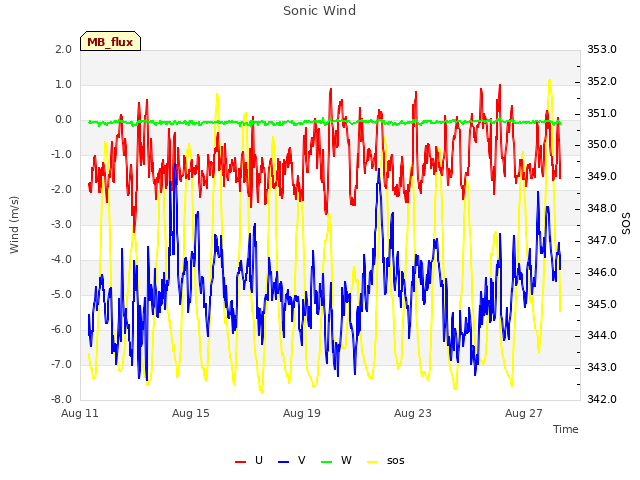Viewport: 640px width, 480px height.
Task: Click the 2.0 left axis value
Action: 63,49
